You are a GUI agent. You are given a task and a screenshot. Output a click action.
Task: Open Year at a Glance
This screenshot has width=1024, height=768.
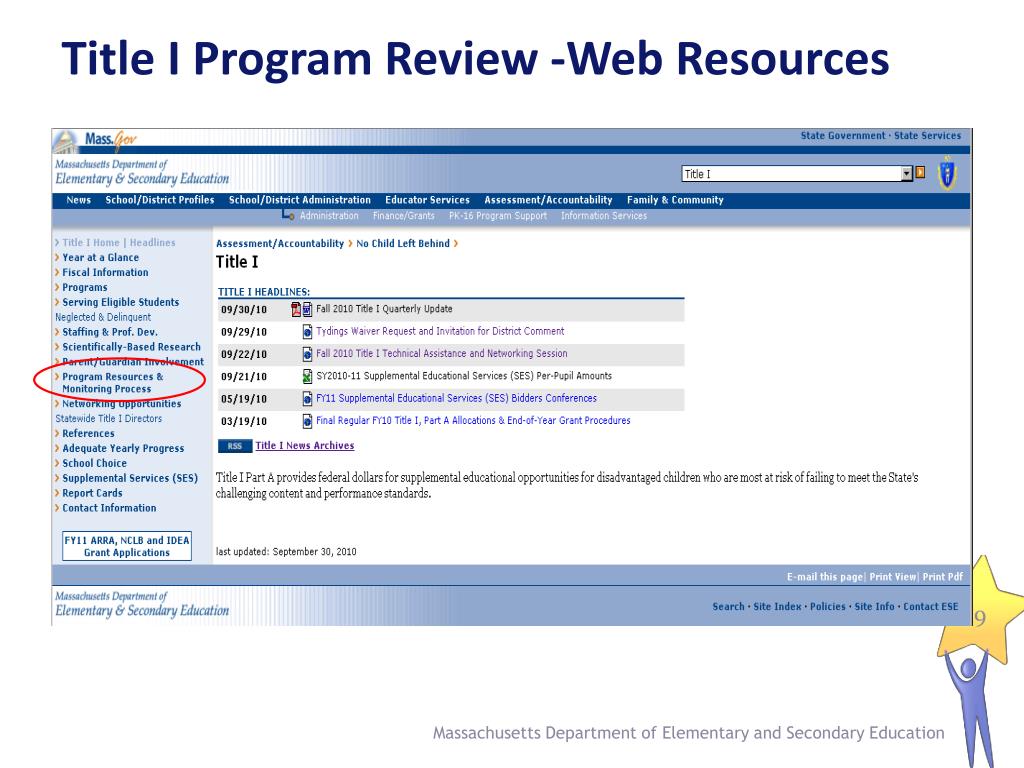click(101, 257)
